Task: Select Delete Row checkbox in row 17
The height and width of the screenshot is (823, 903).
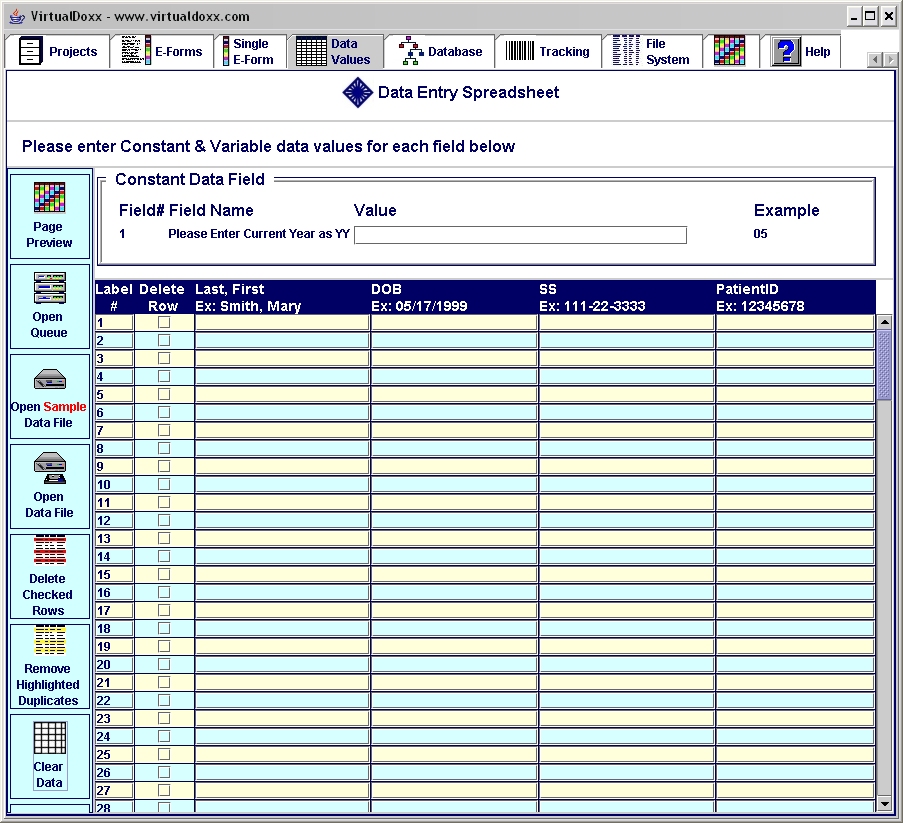Action: [x=164, y=610]
